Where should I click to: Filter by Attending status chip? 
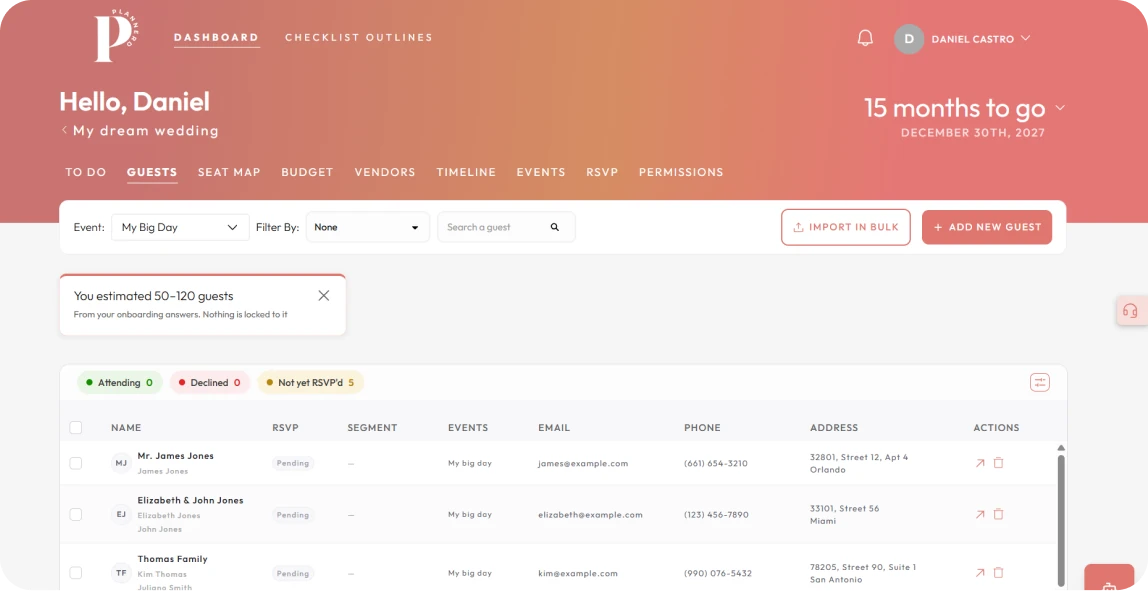coord(120,382)
